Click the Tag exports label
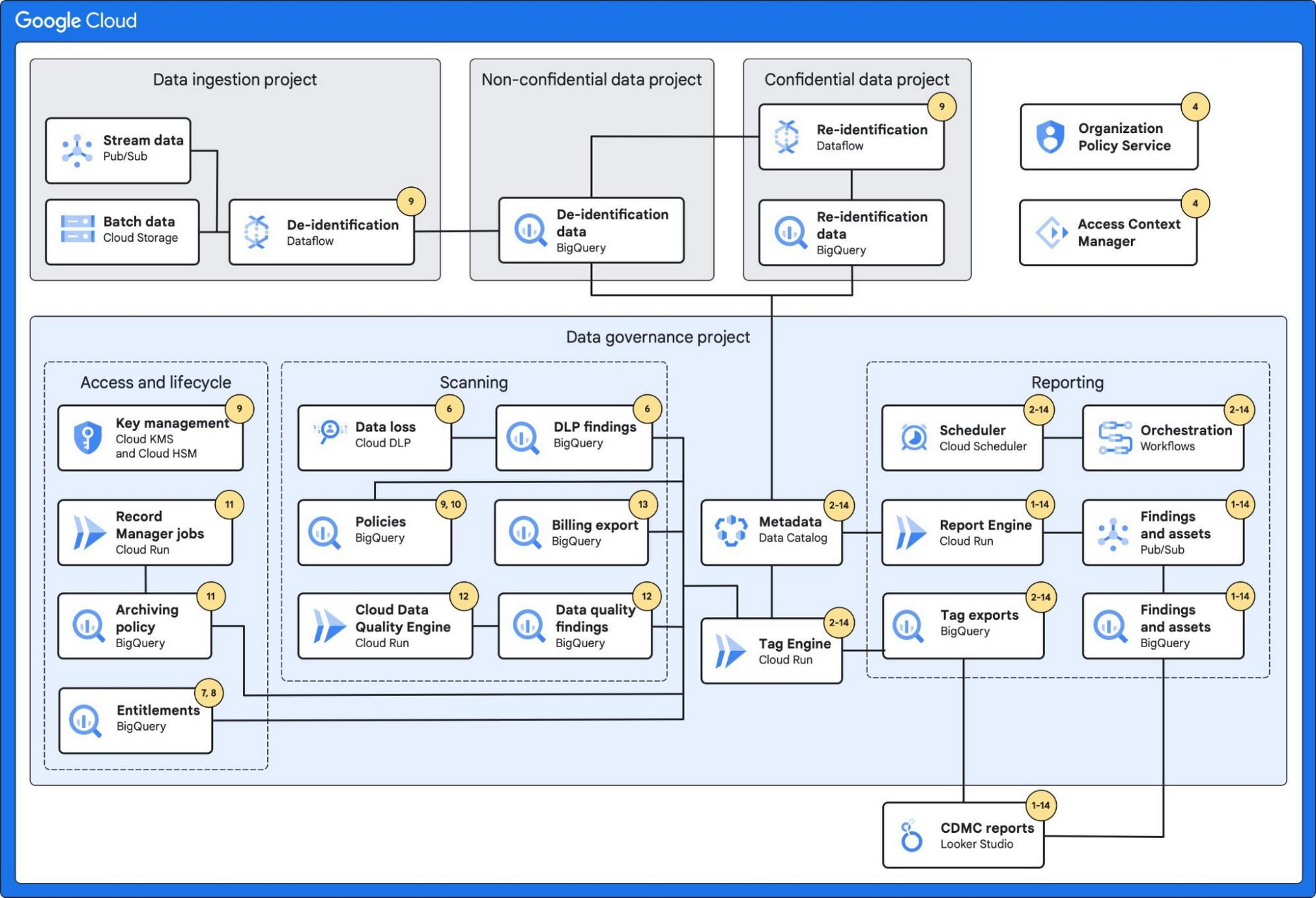This screenshot has width=1316, height=898. tap(979, 616)
